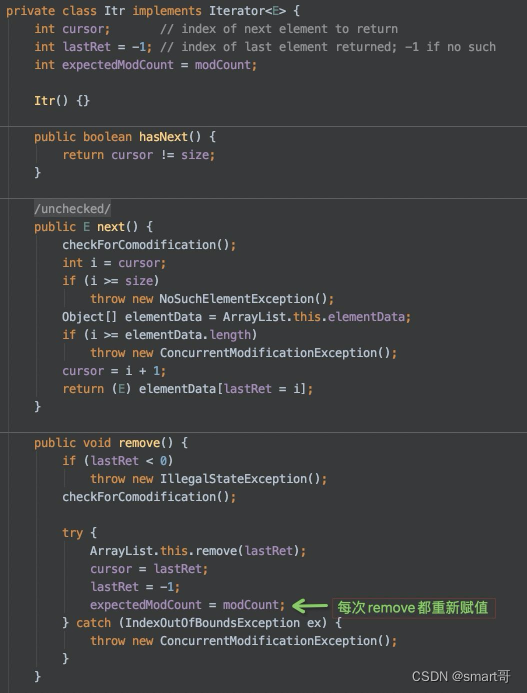Click the 'if (i >= size)' condition
This screenshot has width=527, height=693.
(x=111, y=281)
